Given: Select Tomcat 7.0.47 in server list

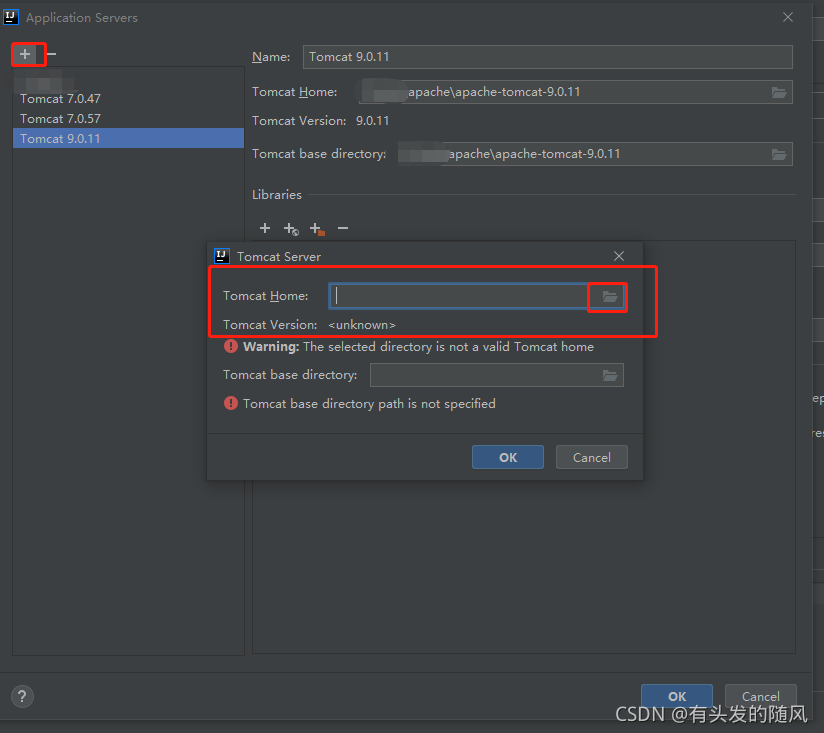Looking at the screenshot, I should coord(128,99).
